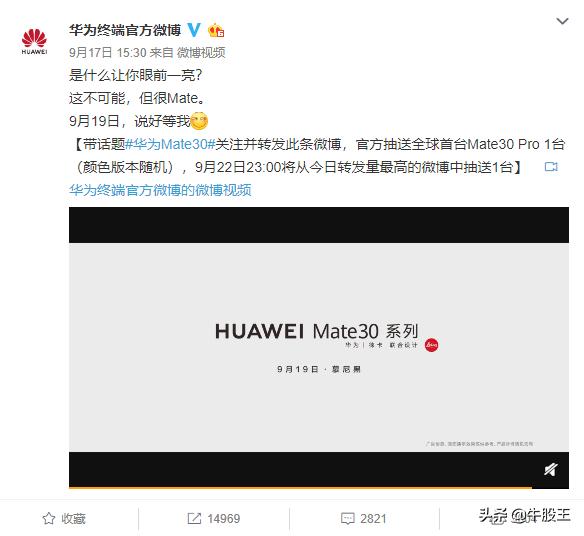Open comments count 2821
584x536 pixels.
pyautogui.click(x=373, y=518)
